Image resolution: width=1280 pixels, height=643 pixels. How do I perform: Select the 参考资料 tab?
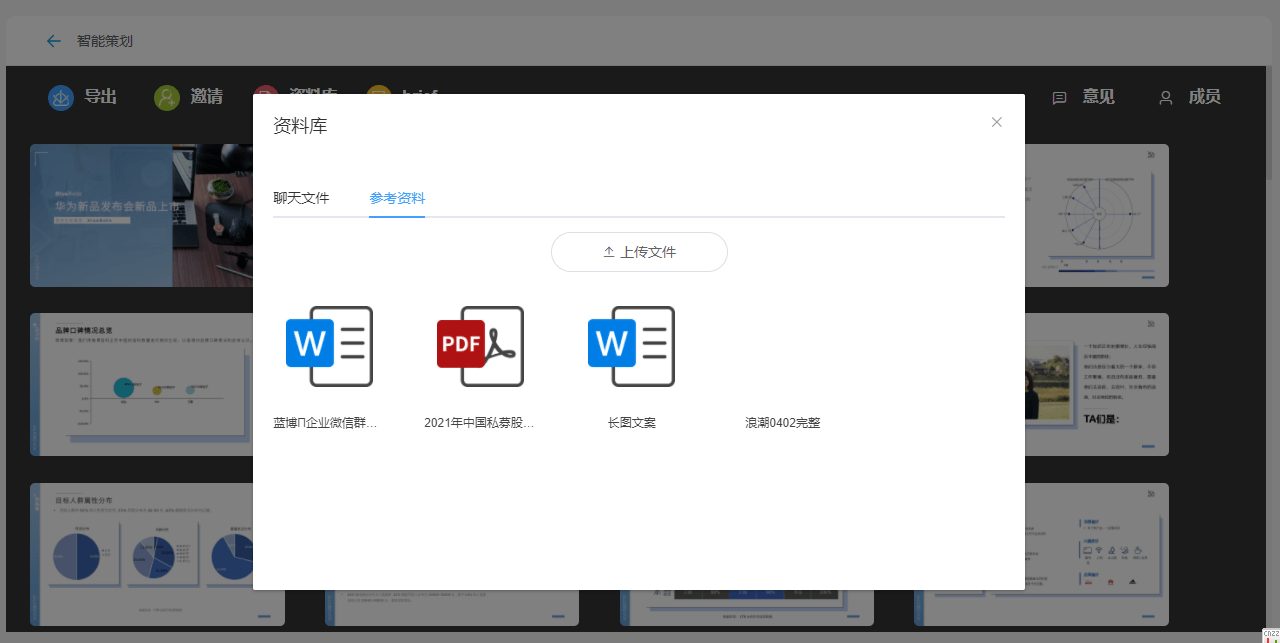(x=397, y=198)
